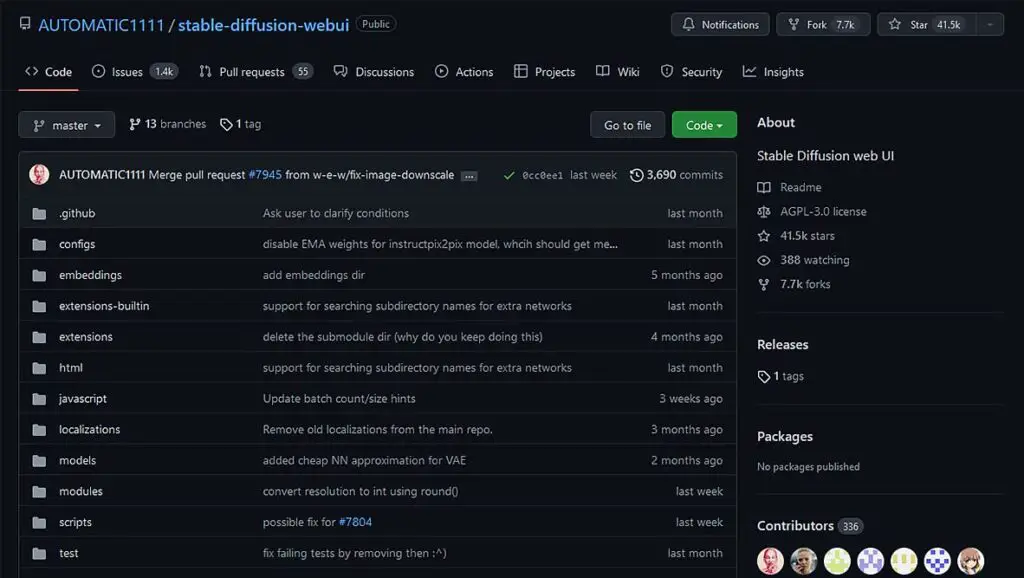Open the Wiki tab

618,72
